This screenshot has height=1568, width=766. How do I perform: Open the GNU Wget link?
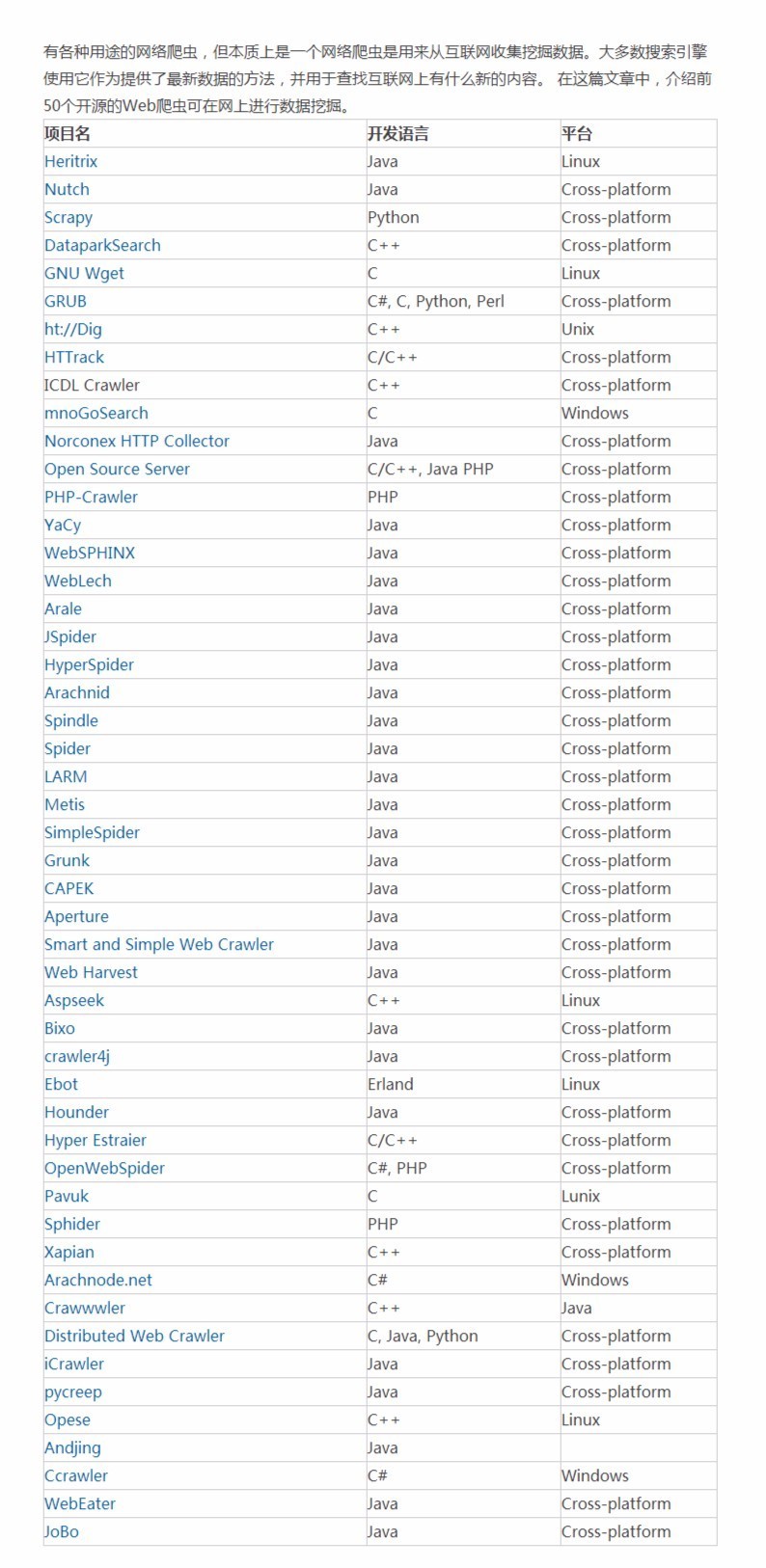[84, 273]
